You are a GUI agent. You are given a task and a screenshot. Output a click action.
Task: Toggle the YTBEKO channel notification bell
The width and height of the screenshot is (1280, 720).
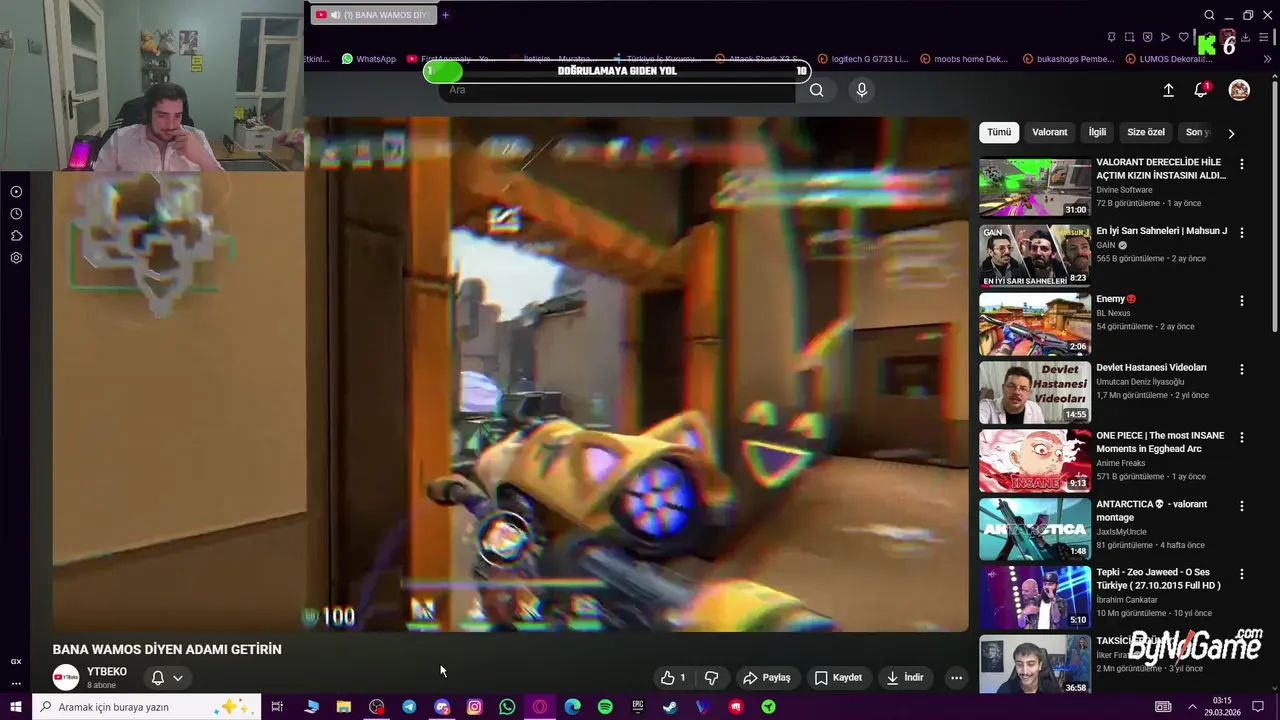point(158,678)
